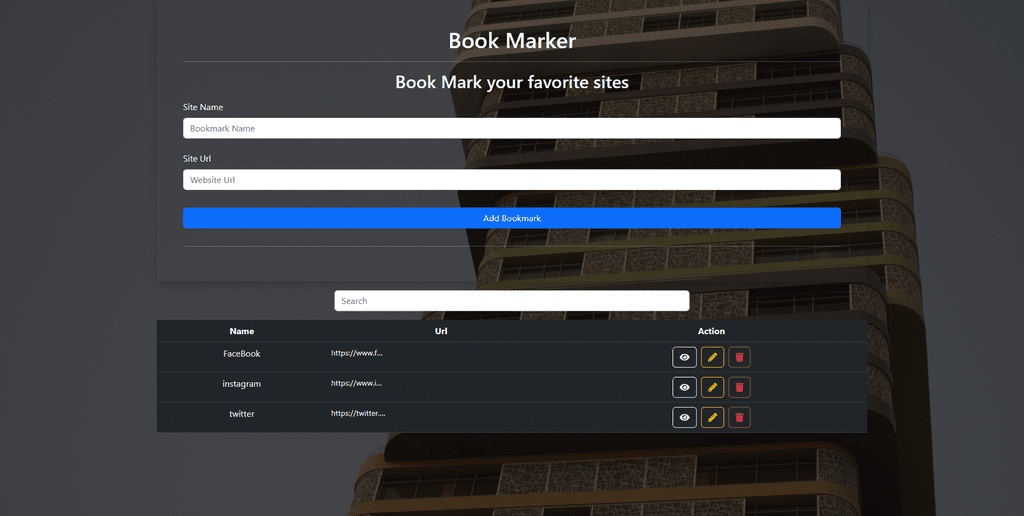Click the https://twitter.... url text
Image resolution: width=1024 pixels, height=516 pixels.
click(x=358, y=413)
